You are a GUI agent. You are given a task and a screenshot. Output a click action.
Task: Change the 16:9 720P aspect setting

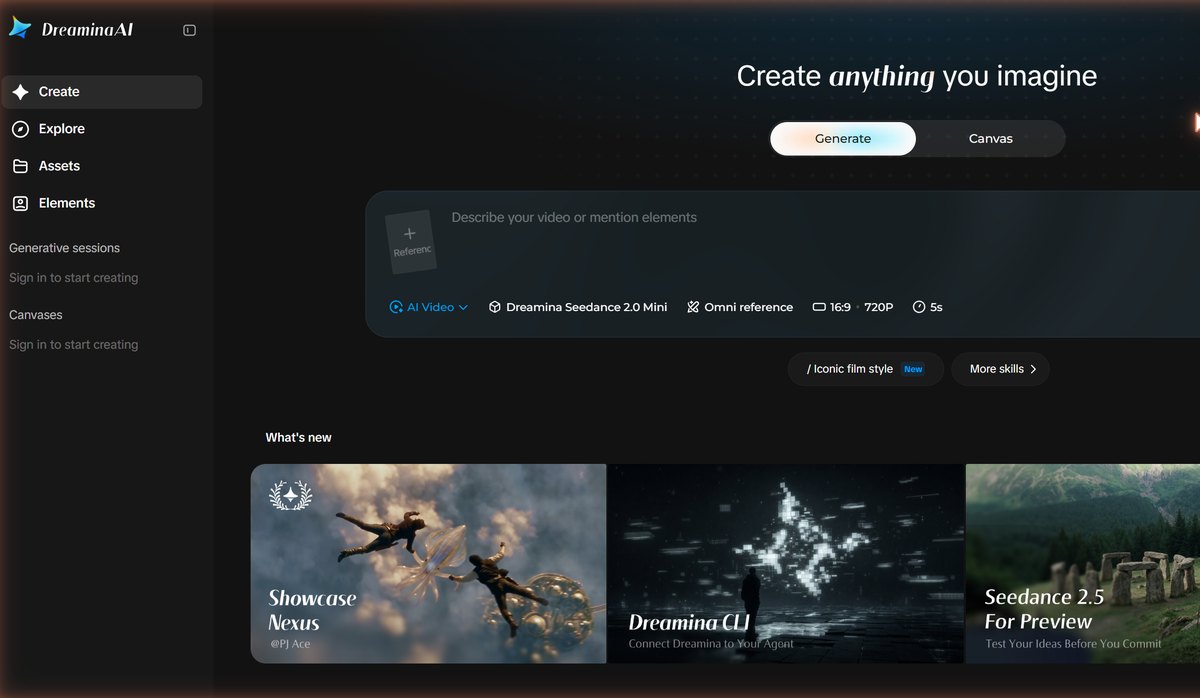(x=853, y=307)
